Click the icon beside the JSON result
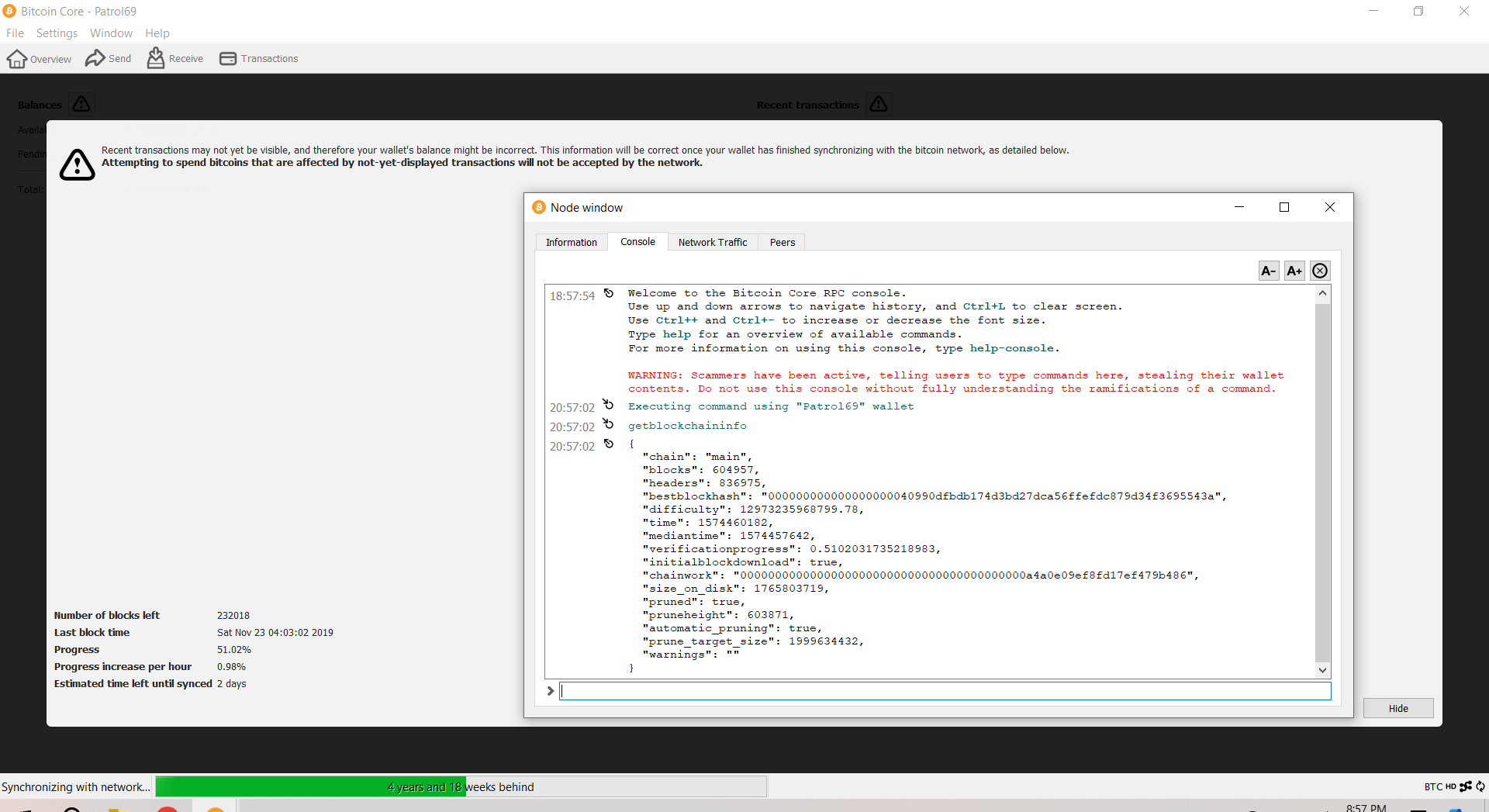Viewport: 1489px width, 812px height. coord(609,444)
